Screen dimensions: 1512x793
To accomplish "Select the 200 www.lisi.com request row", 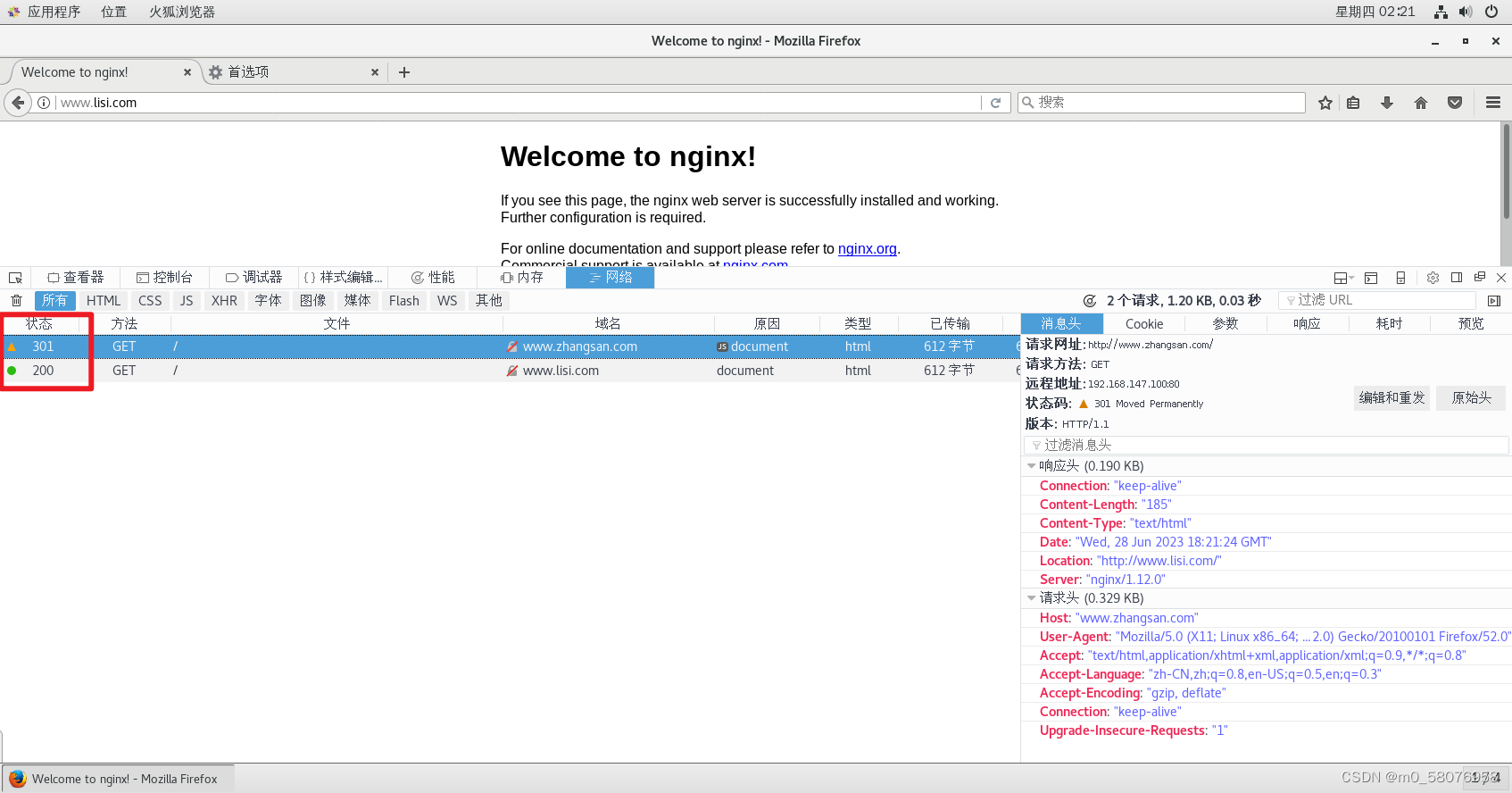I will [x=510, y=371].
